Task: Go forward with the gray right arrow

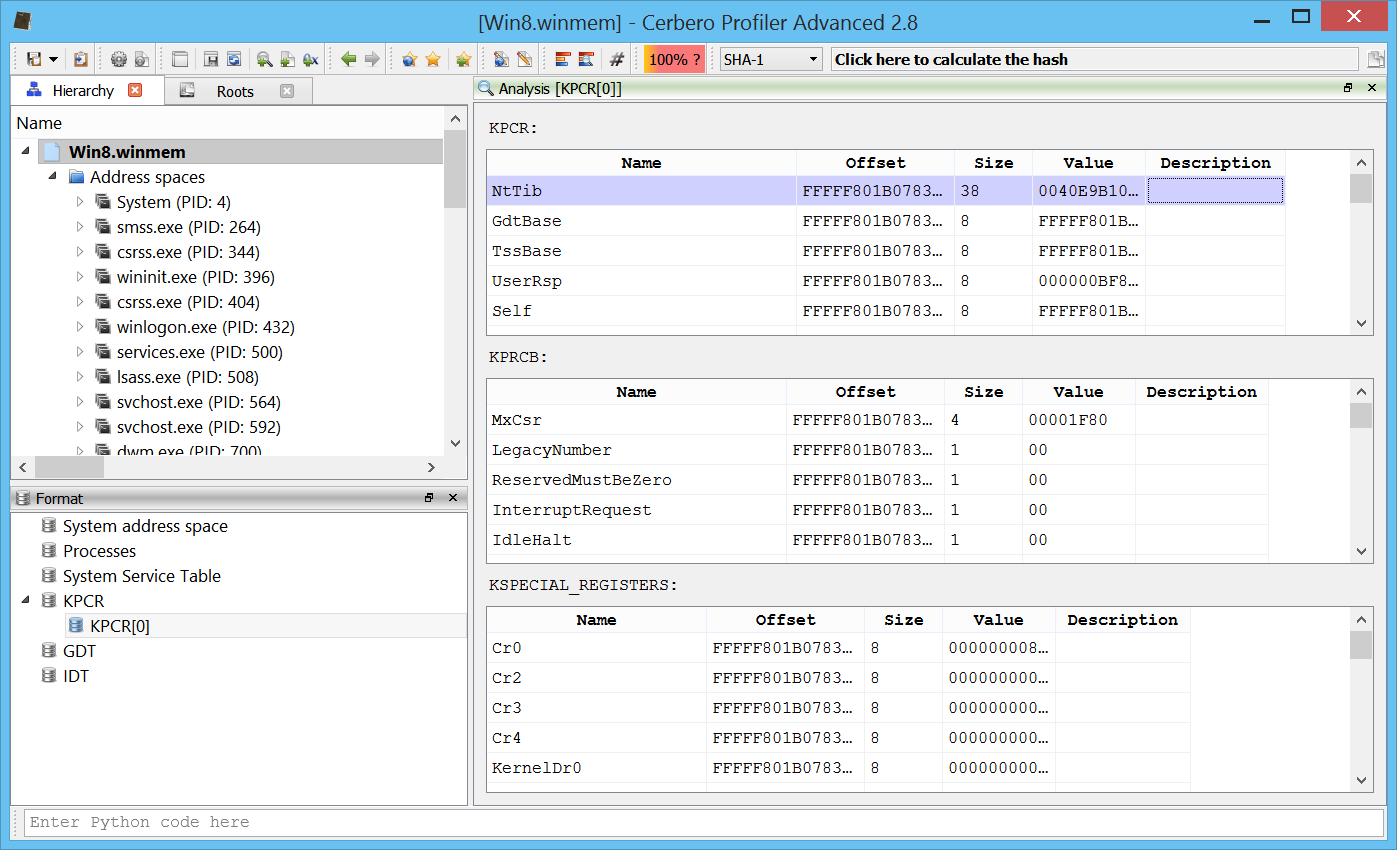Action: pos(372,59)
